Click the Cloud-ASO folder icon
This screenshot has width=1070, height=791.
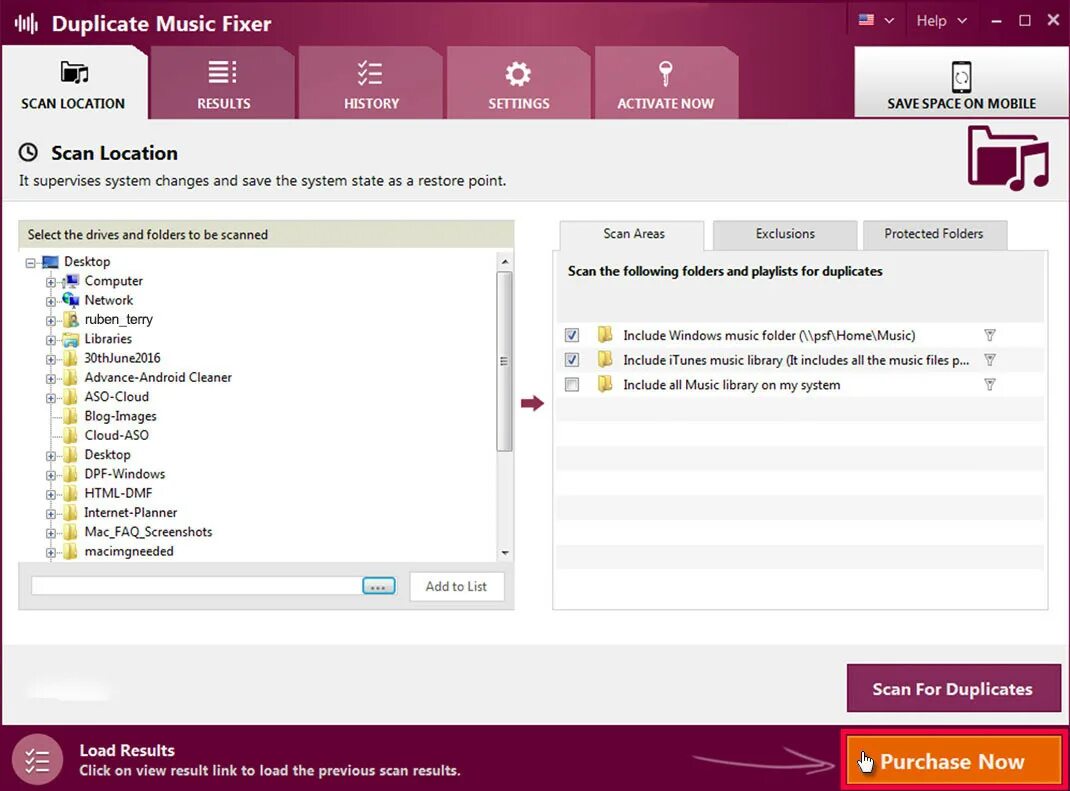[x=70, y=435]
